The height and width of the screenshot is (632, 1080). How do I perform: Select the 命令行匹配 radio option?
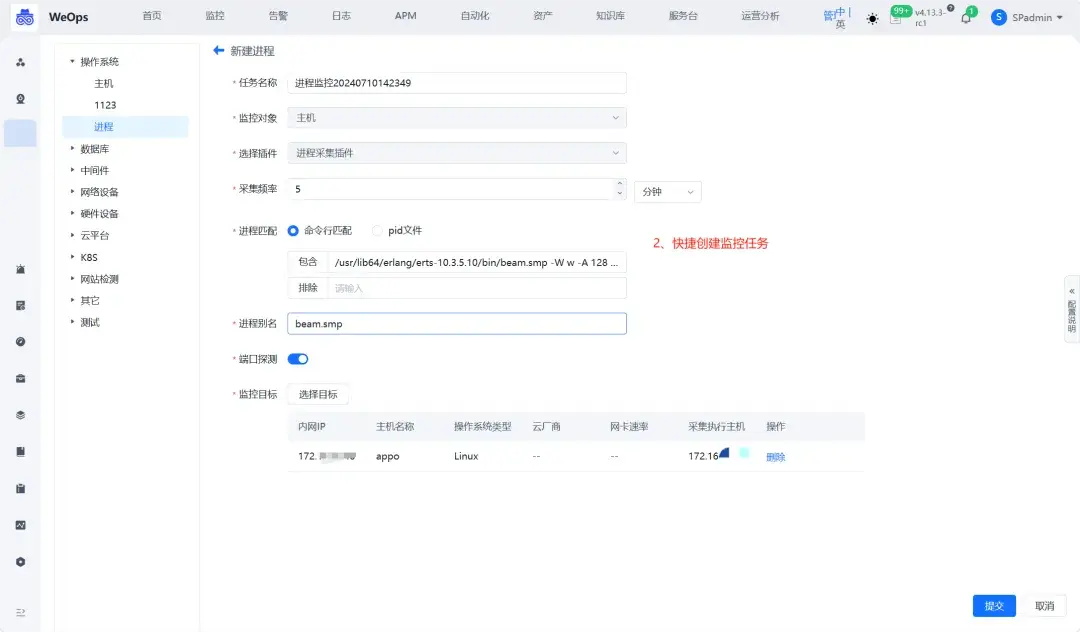pyautogui.click(x=293, y=231)
